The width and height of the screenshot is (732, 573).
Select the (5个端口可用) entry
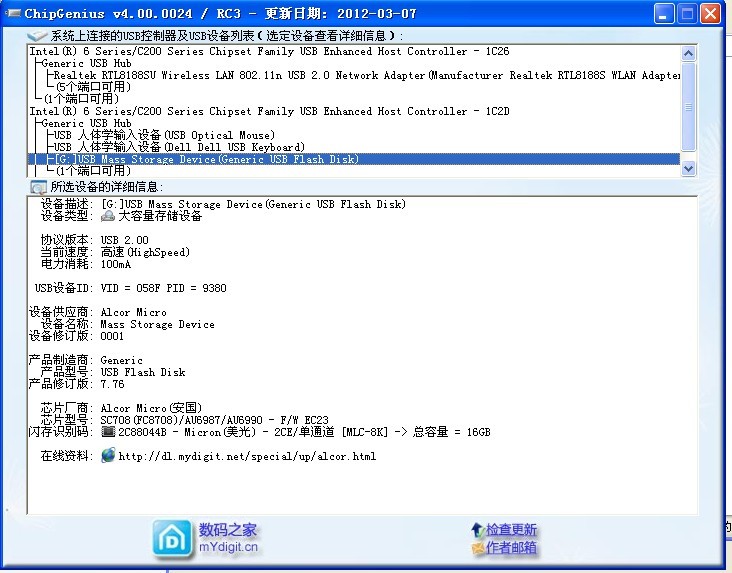point(93,87)
